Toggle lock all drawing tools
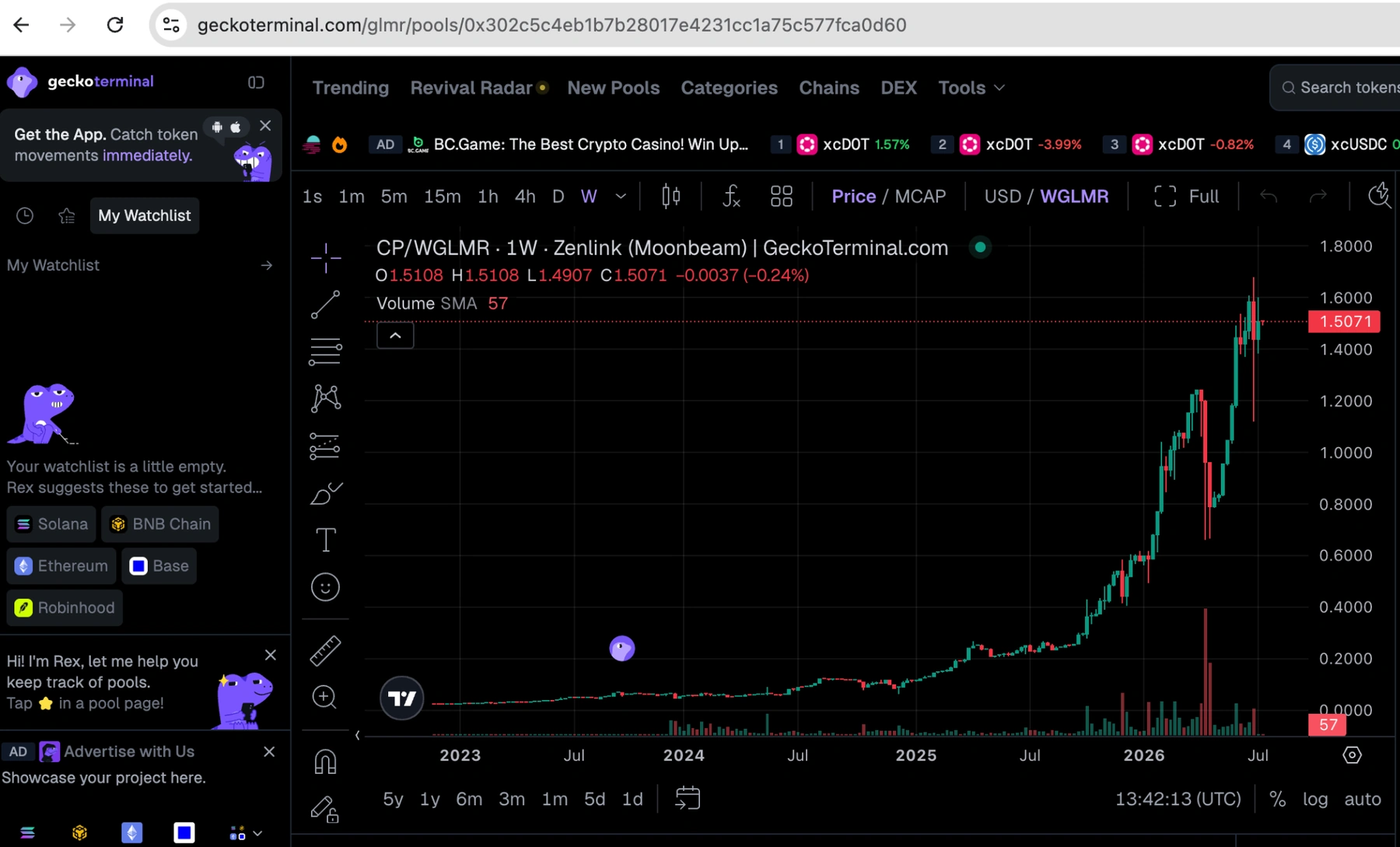This screenshot has width=1400, height=847. [x=325, y=810]
